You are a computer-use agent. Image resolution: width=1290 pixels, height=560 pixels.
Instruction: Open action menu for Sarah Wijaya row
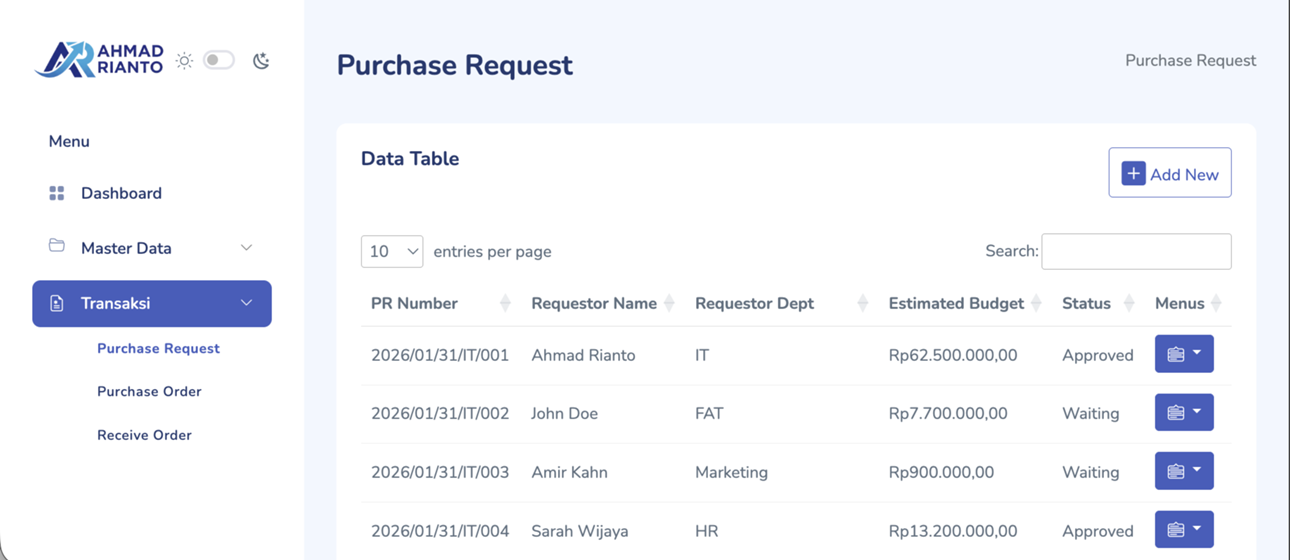point(1184,529)
